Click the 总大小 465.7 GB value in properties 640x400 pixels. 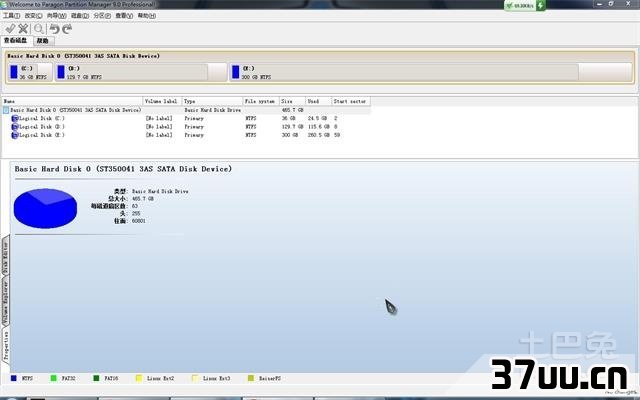pyautogui.click(x=143, y=199)
